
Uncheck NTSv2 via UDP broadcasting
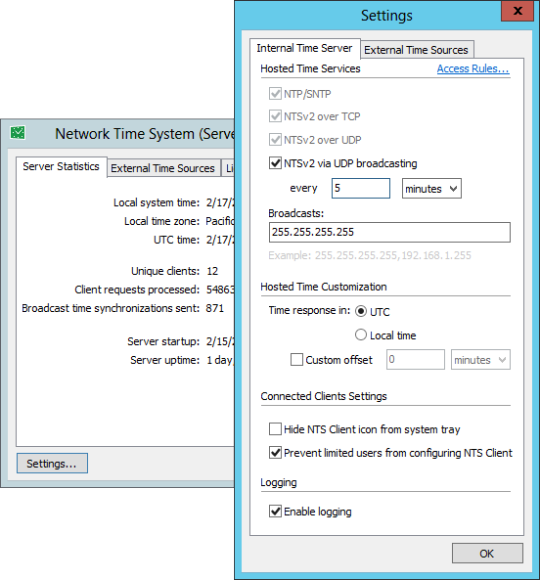tap(275, 163)
